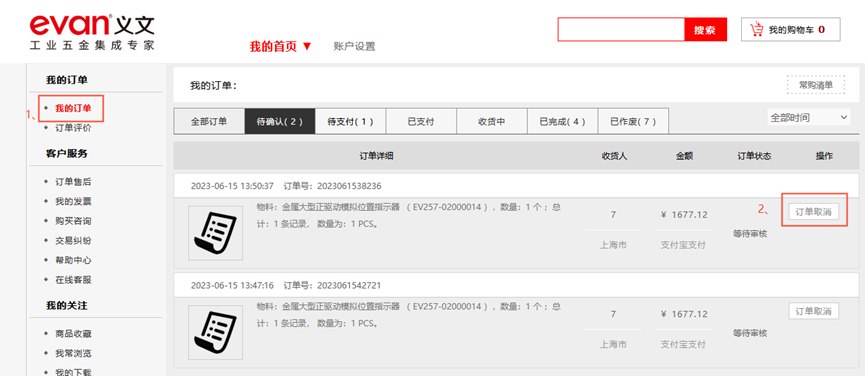Click the 金额 column header
Image resolution: width=865 pixels, height=376 pixels.
click(684, 156)
